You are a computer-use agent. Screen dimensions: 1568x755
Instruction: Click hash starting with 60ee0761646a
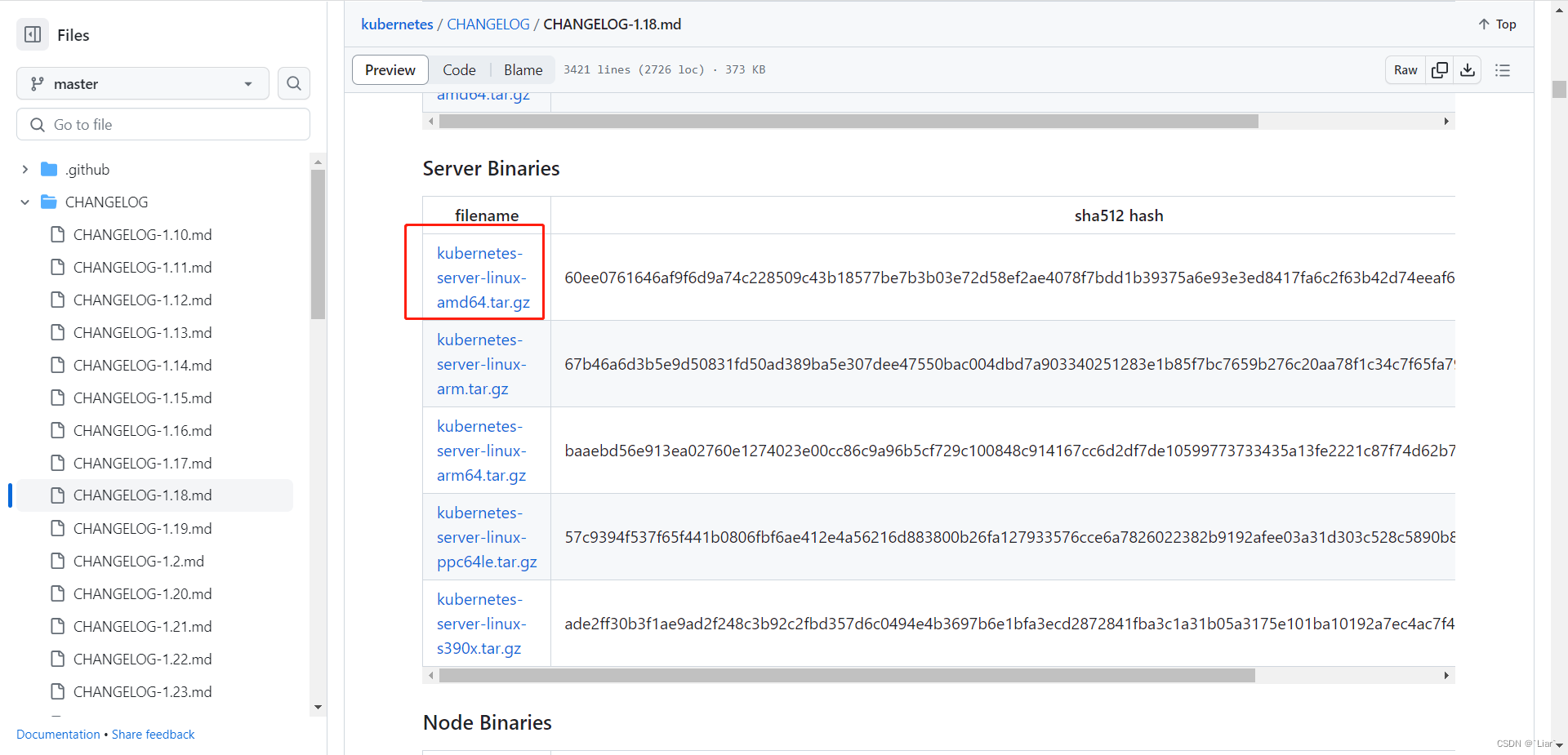click(1009, 278)
